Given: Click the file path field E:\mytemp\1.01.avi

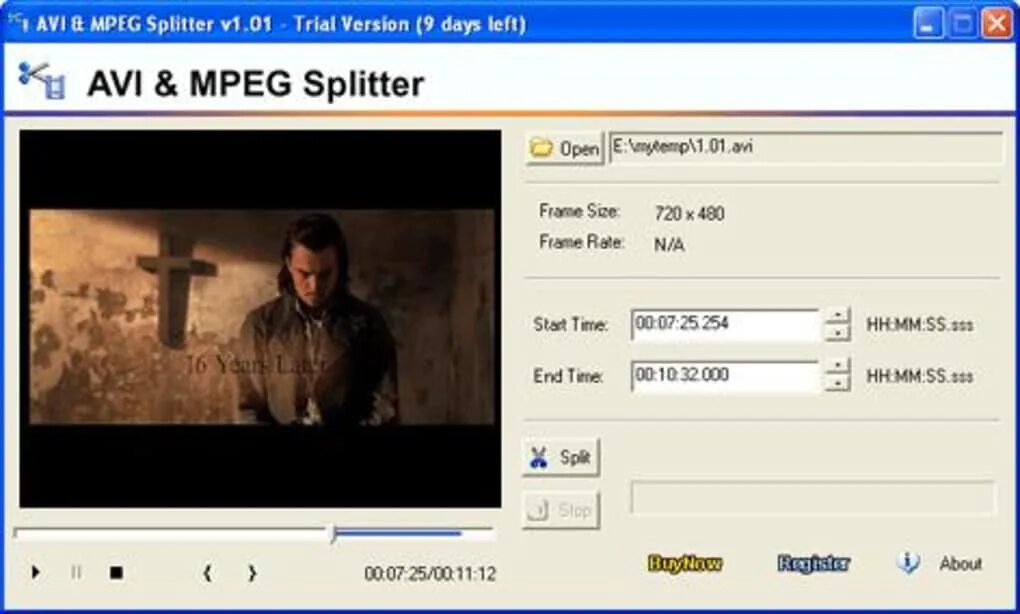Looking at the screenshot, I should (806, 148).
